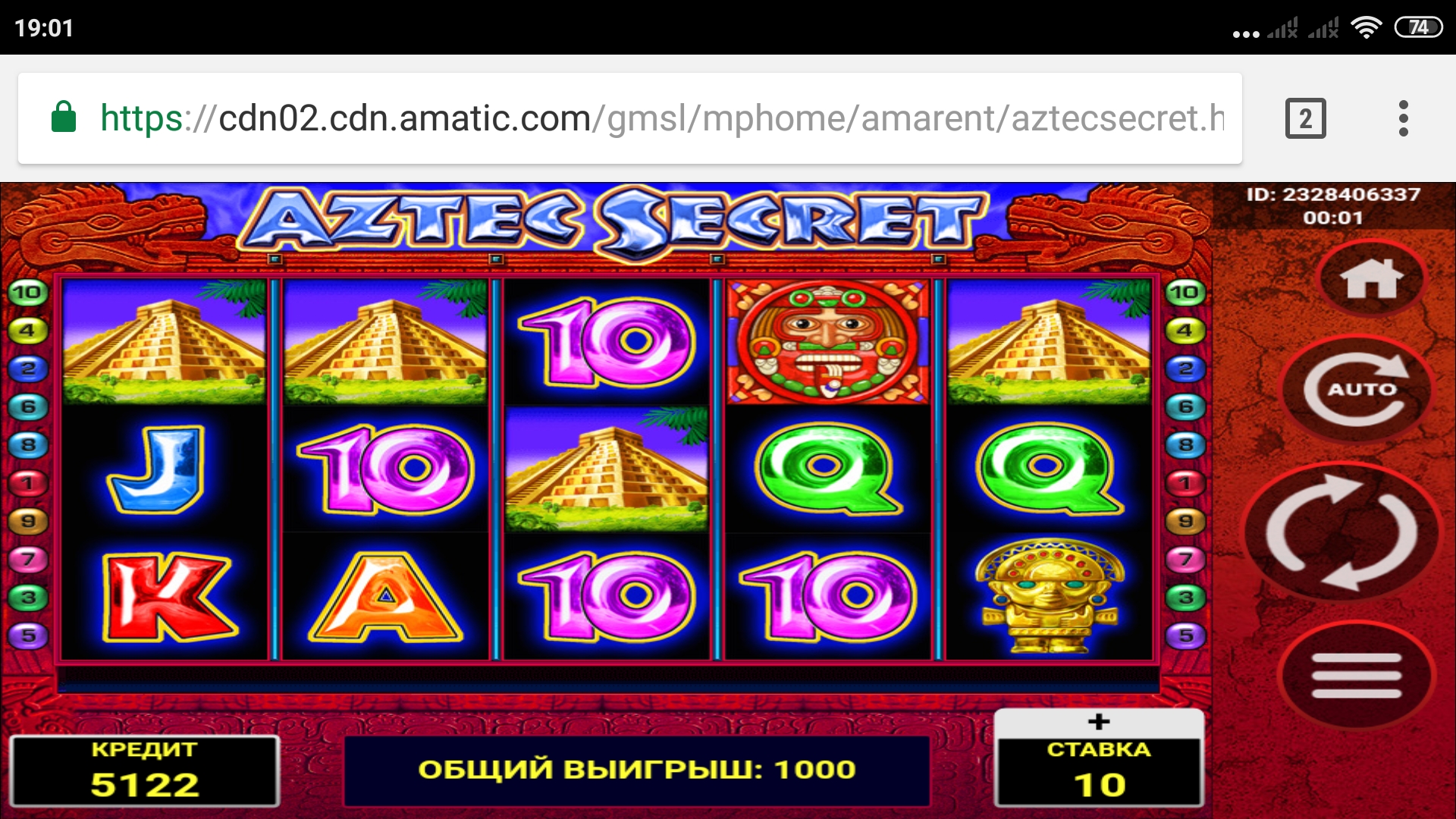Click the Aztec Secret title logo
The height and width of the screenshot is (819, 1456).
pos(613,221)
